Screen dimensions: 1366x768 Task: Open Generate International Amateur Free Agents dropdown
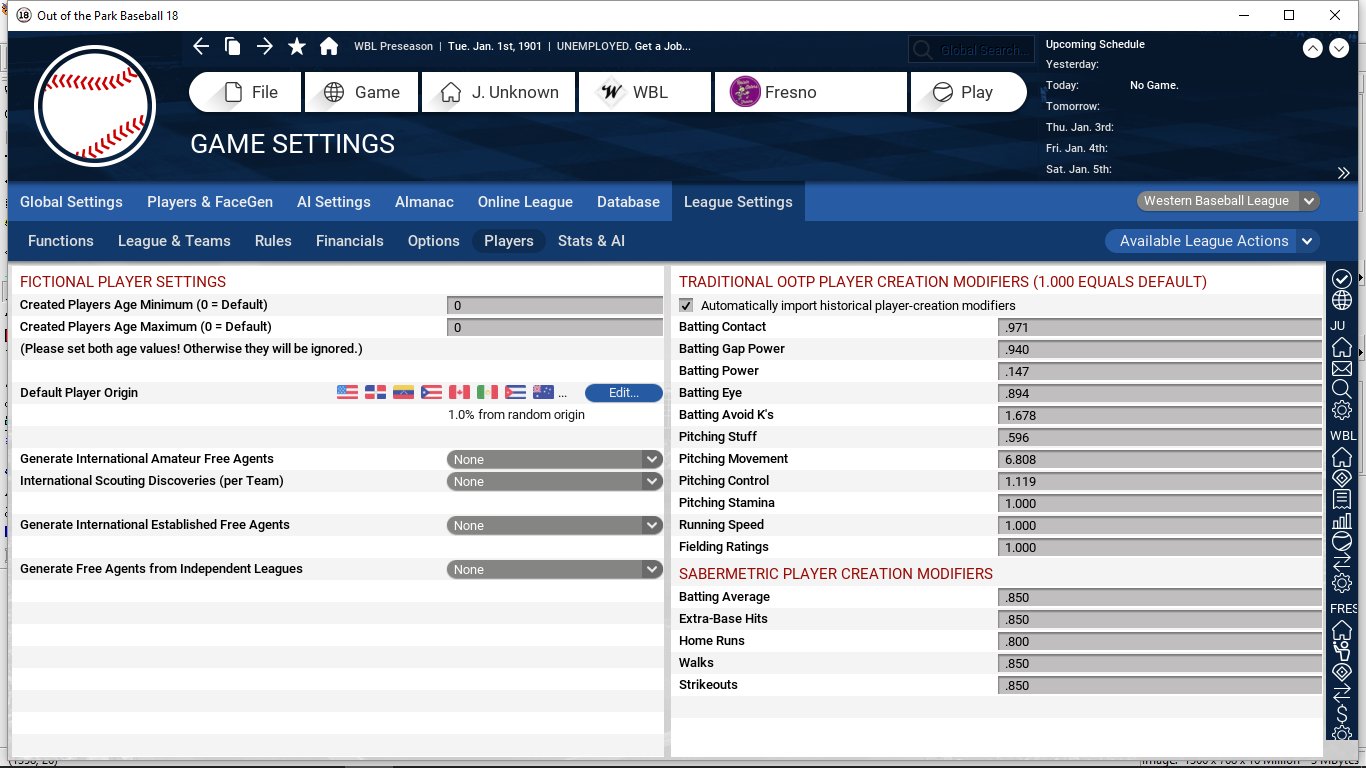pyautogui.click(x=555, y=459)
